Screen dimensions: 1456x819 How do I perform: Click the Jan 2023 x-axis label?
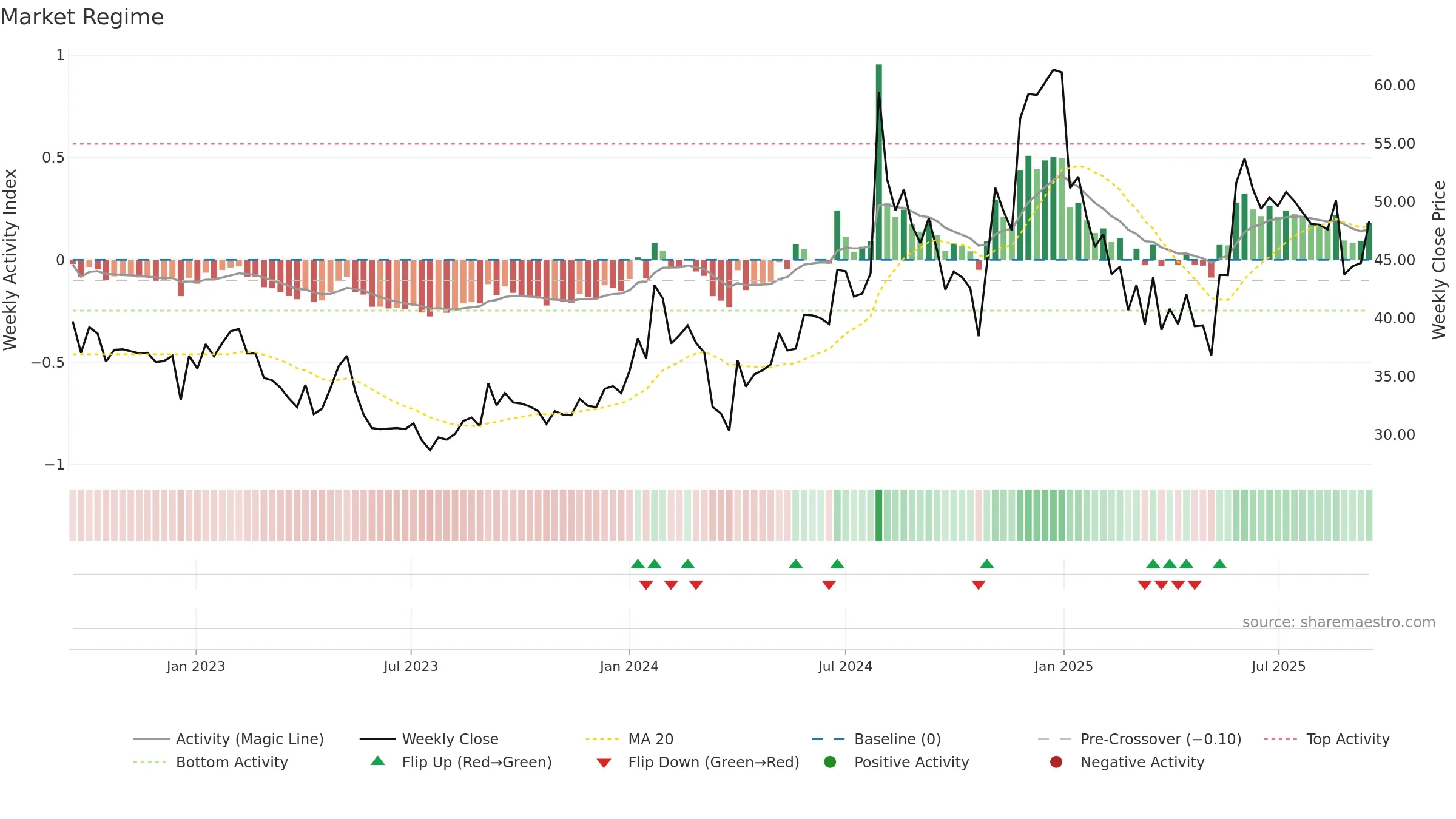[196, 666]
